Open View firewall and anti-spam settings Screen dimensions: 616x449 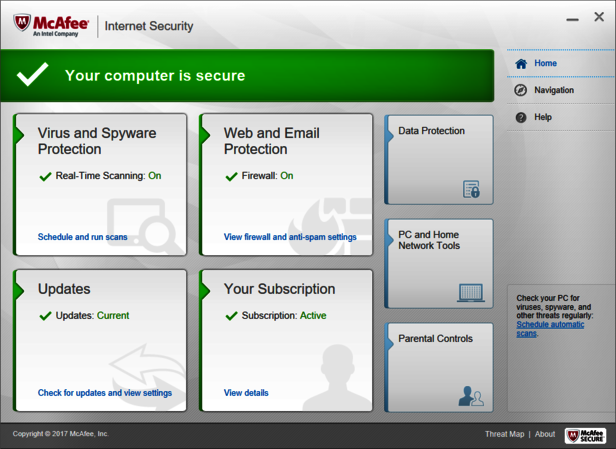(x=290, y=238)
